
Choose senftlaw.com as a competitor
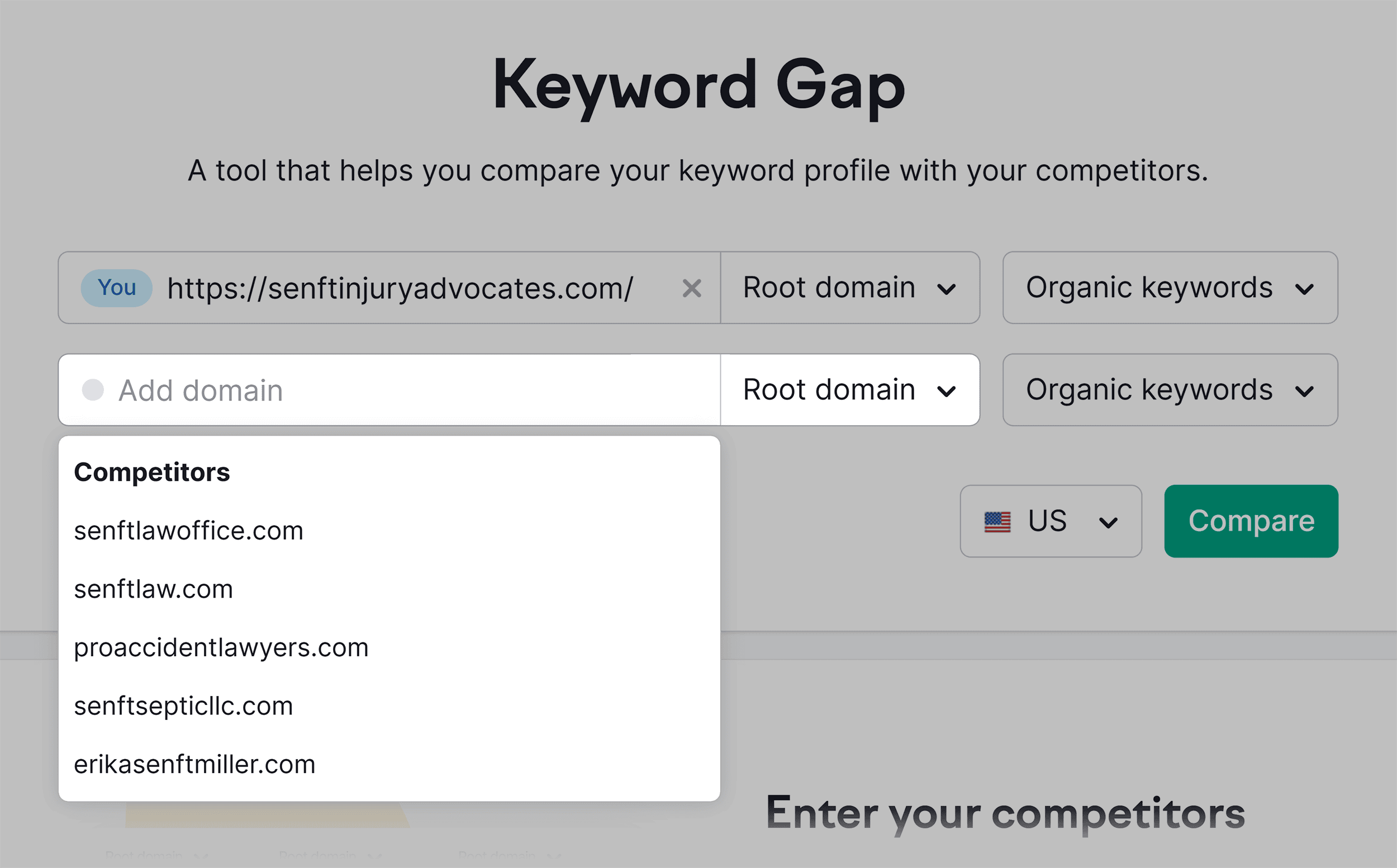pos(153,588)
